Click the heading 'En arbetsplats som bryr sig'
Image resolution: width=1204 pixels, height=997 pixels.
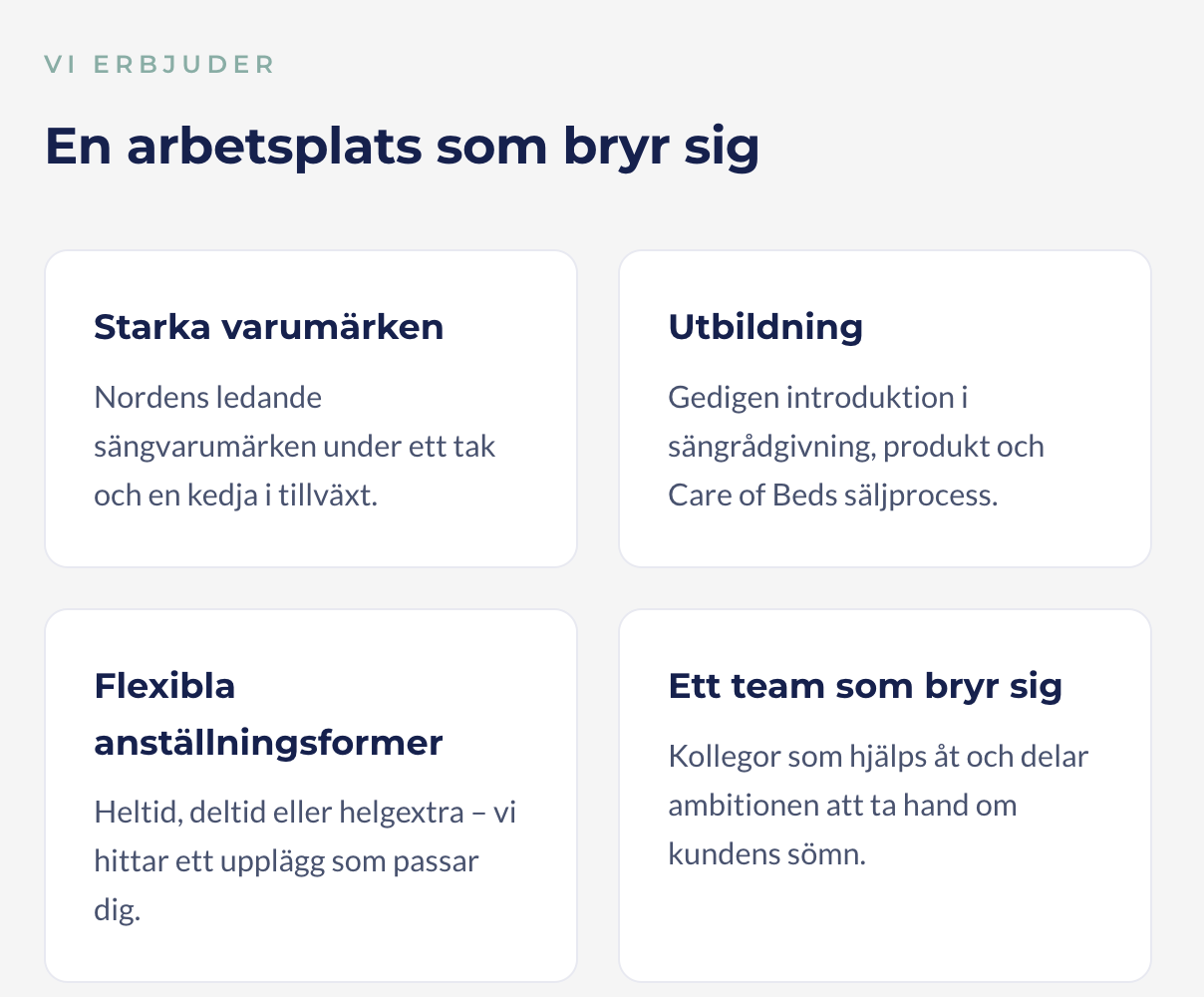(x=402, y=147)
